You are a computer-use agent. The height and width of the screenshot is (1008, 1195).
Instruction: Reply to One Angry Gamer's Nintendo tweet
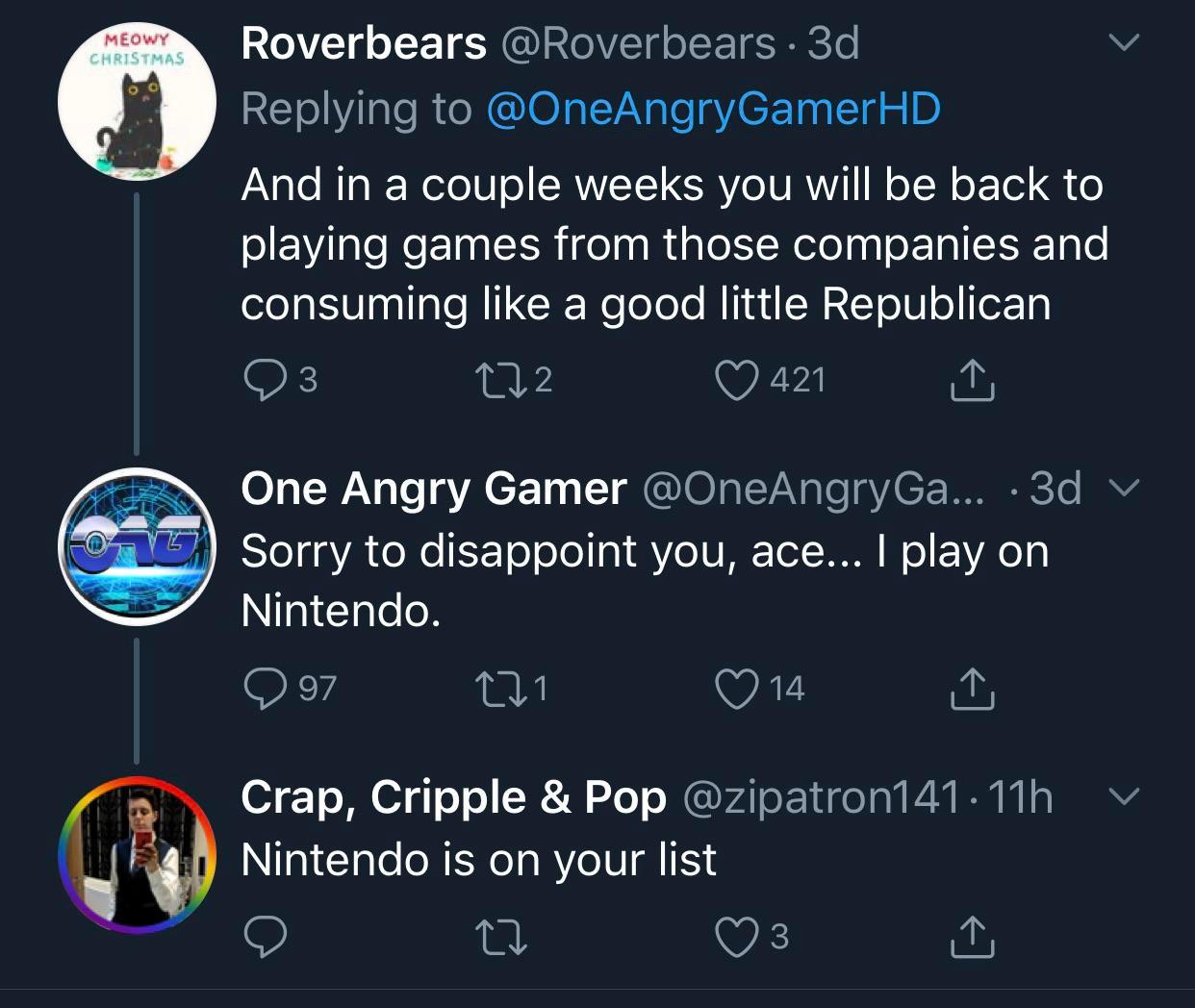[263, 688]
